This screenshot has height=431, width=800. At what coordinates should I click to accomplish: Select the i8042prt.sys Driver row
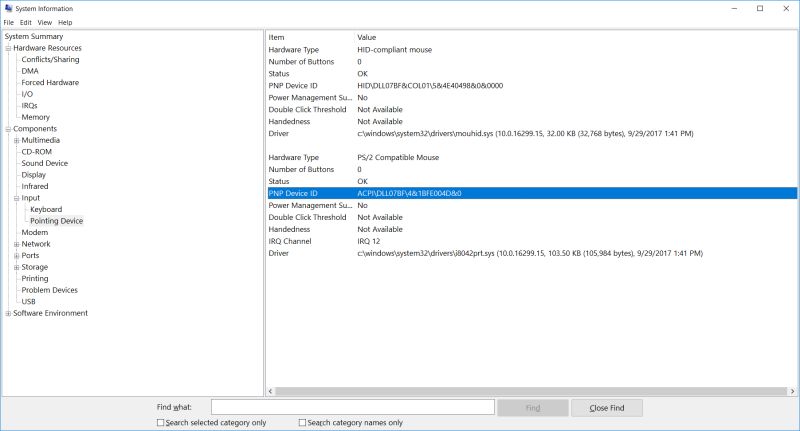tap(532, 253)
